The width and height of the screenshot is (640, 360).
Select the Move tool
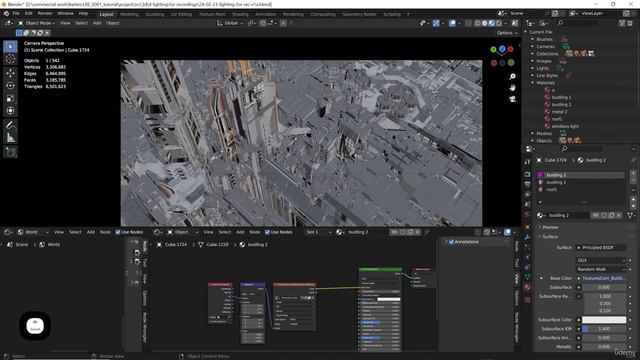[x=11, y=73]
